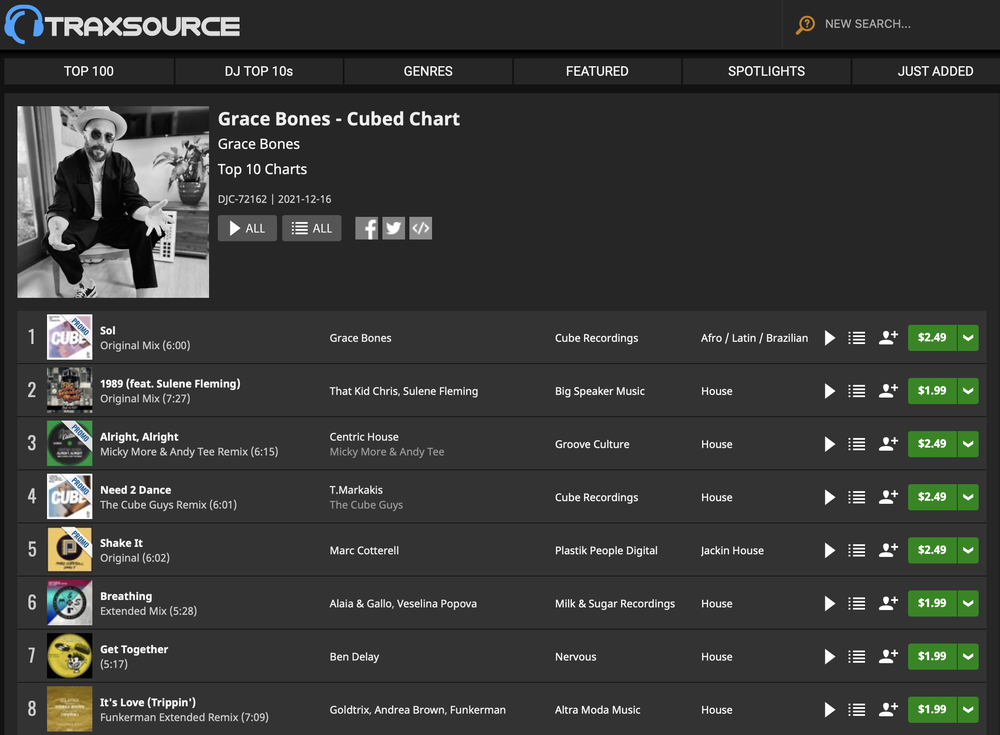Viewport: 1000px width, 735px height.
Task: Open the TOP 100 tab
Action: (89, 71)
